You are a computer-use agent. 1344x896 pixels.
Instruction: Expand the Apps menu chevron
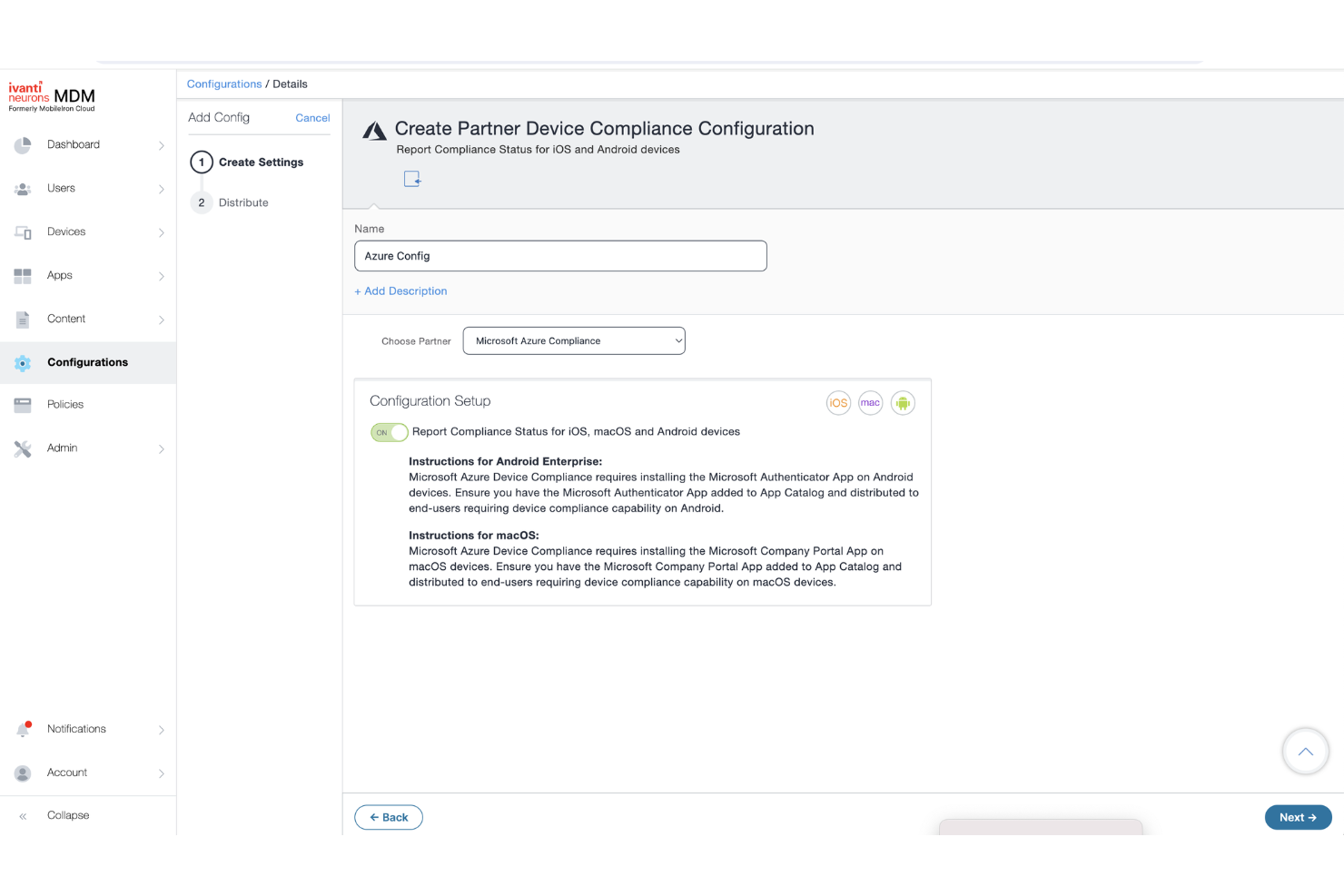tap(162, 276)
